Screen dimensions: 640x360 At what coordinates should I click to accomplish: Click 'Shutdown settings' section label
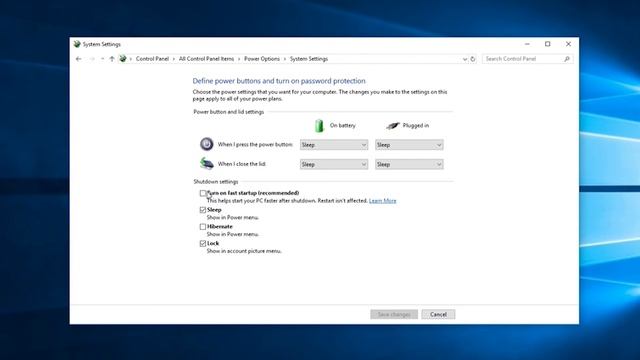[216, 182]
